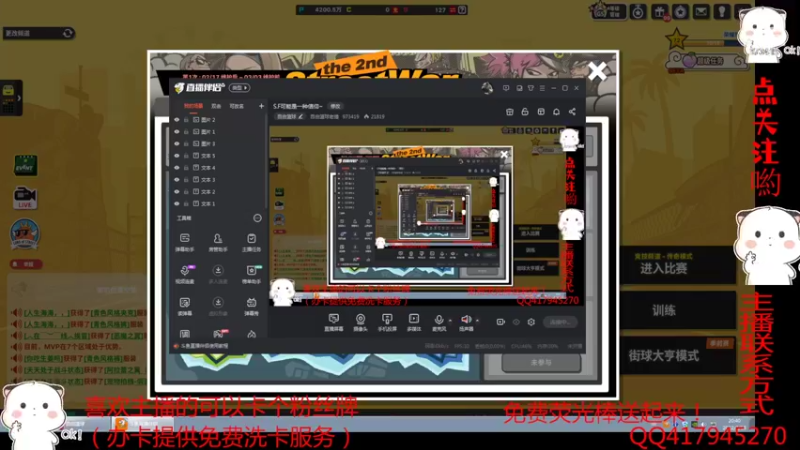This screenshot has height=450, width=800.
Task: Open the mail envelope icon in game
Action: point(701,11)
